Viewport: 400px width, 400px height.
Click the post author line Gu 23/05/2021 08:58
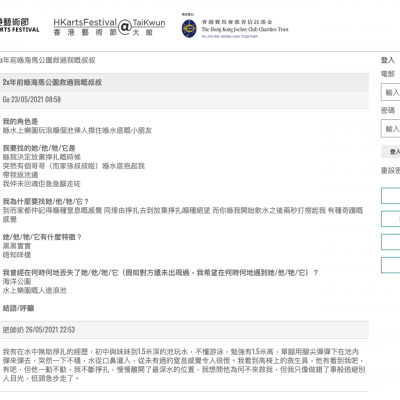32,99
